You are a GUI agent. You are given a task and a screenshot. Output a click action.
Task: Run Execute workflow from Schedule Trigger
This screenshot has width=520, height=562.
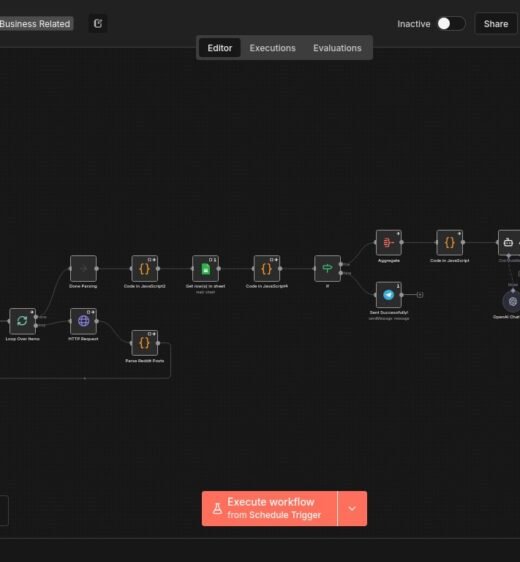click(269, 509)
